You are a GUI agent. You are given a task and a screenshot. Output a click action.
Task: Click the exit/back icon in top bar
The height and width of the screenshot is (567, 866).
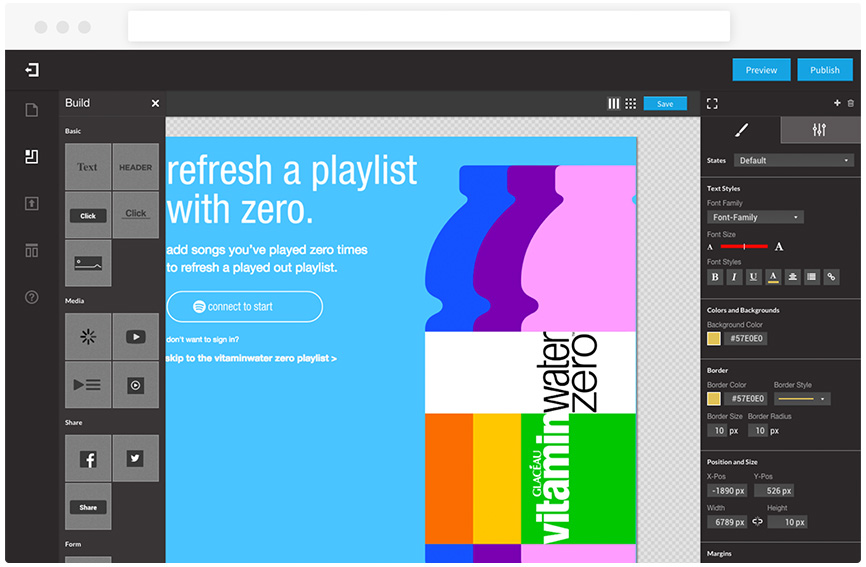pyautogui.click(x=32, y=70)
